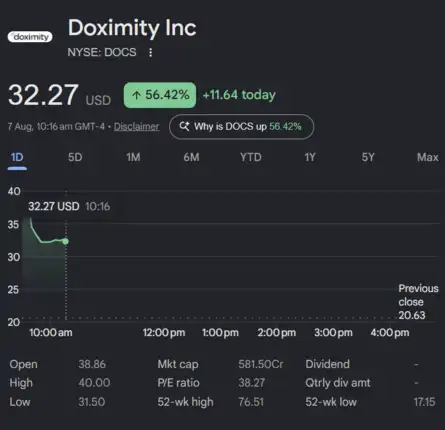Click the Doximity logo badge

pos(30,37)
